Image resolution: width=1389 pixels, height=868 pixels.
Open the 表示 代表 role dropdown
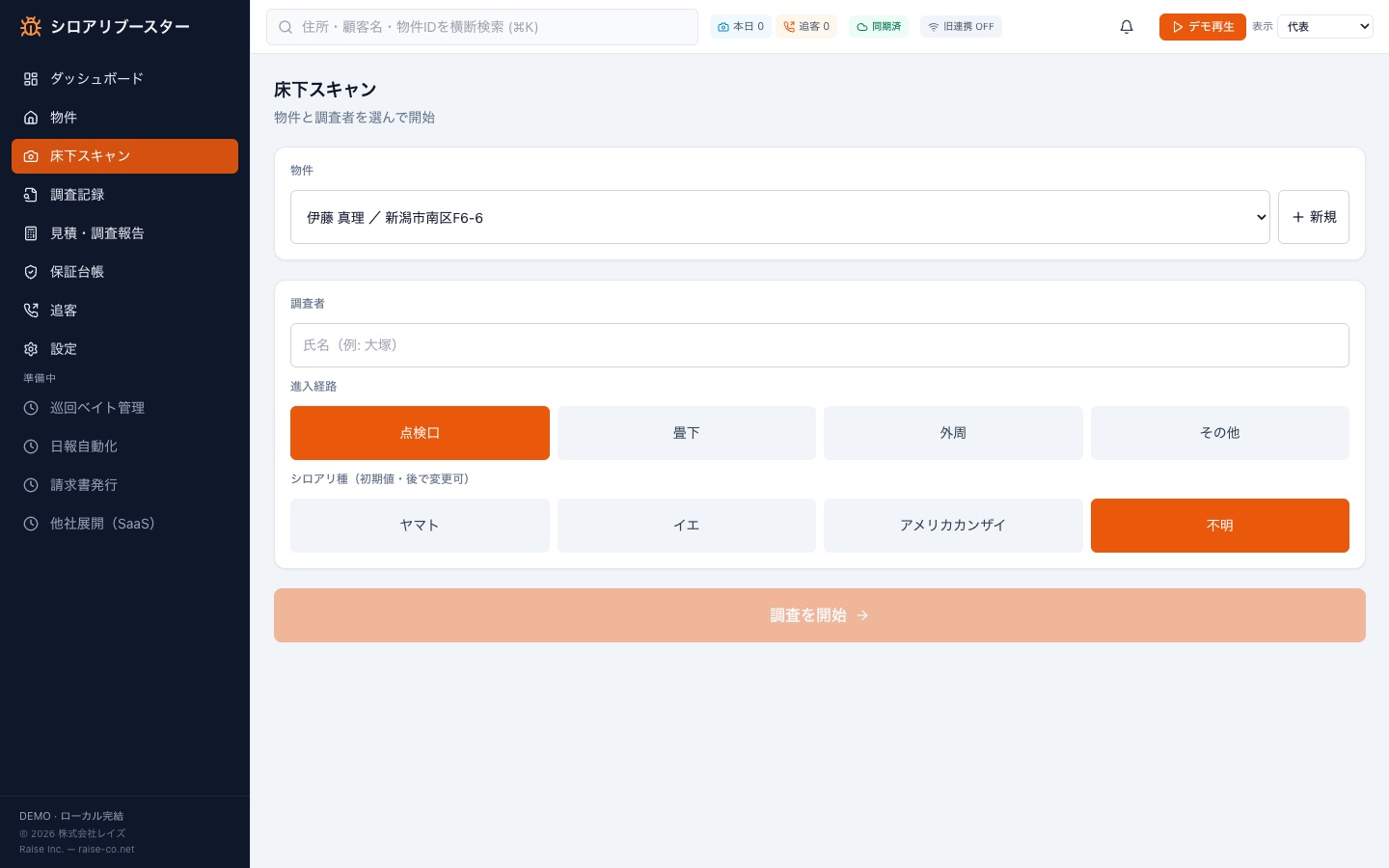point(1325,27)
